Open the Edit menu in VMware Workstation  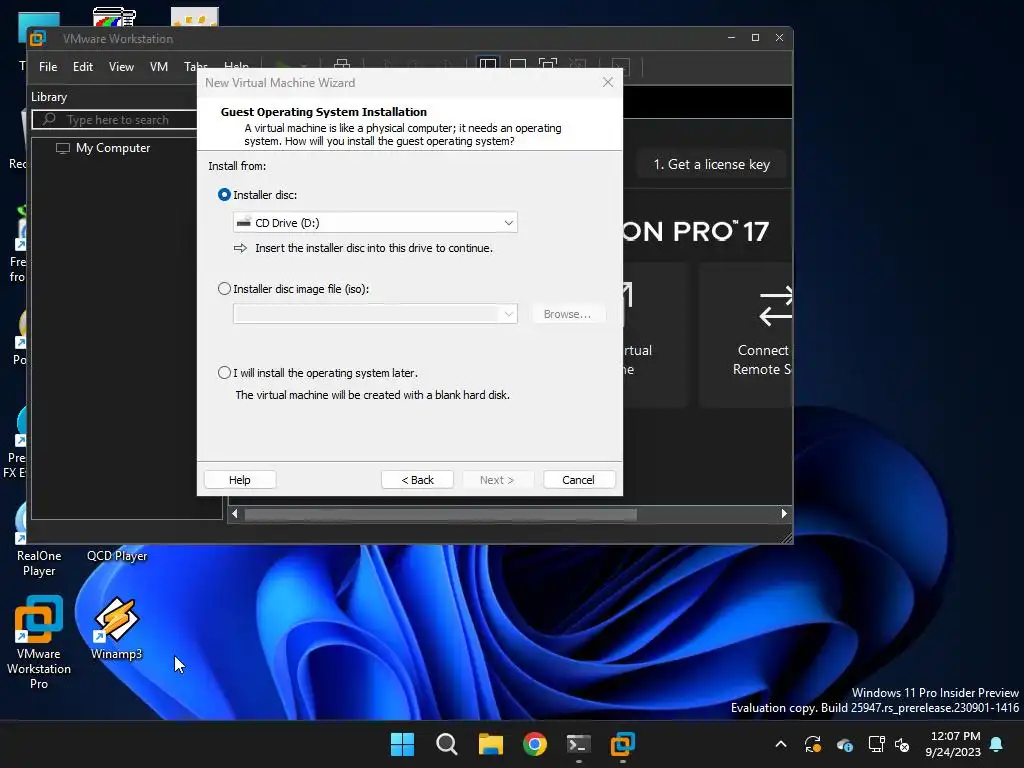tap(83, 67)
